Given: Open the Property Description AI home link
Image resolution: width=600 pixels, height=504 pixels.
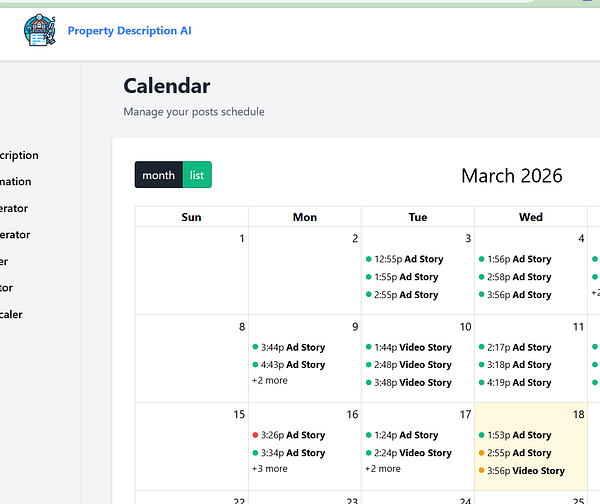Looking at the screenshot, I should 129,31.
